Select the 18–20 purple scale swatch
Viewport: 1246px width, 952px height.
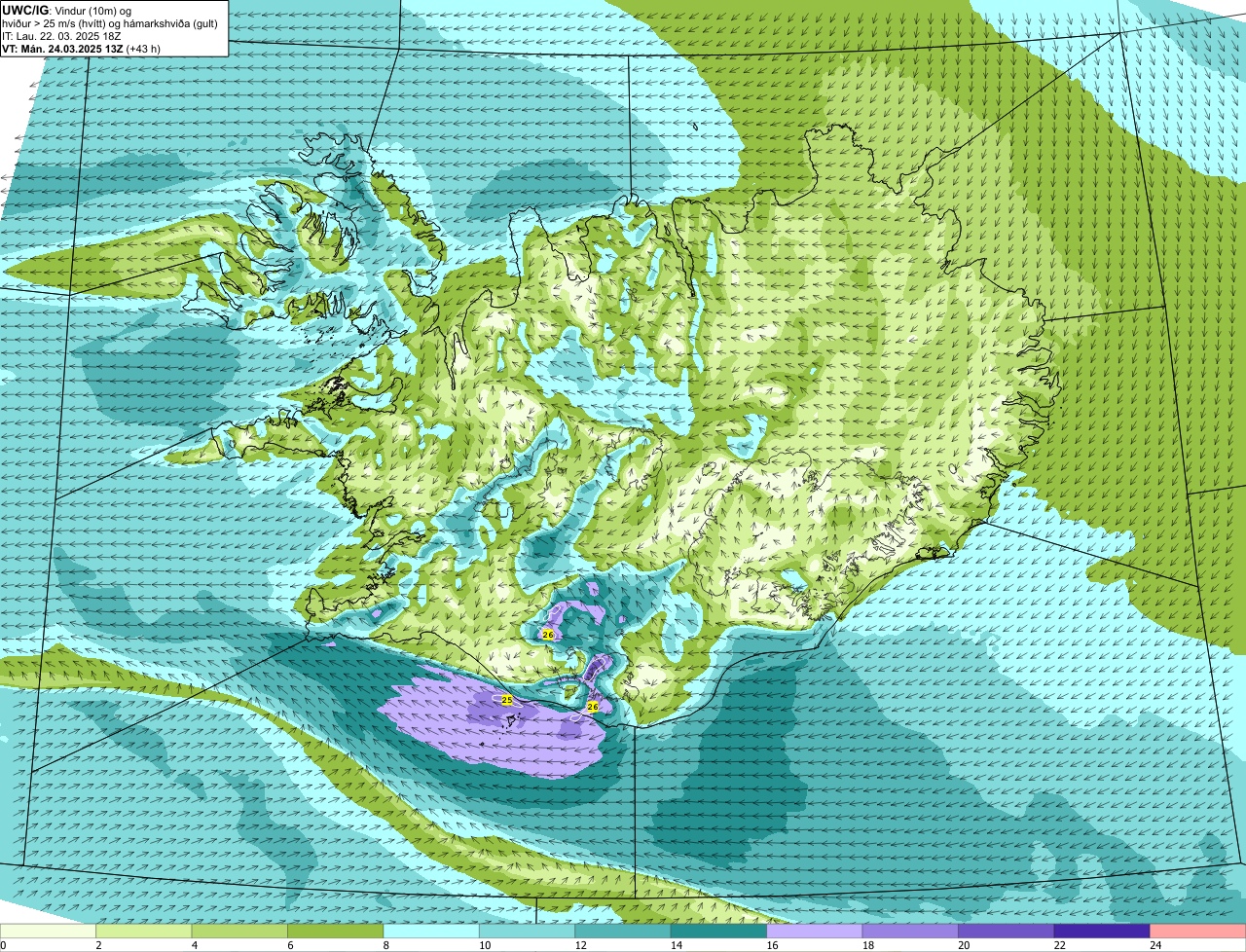[x=910, y=931]
